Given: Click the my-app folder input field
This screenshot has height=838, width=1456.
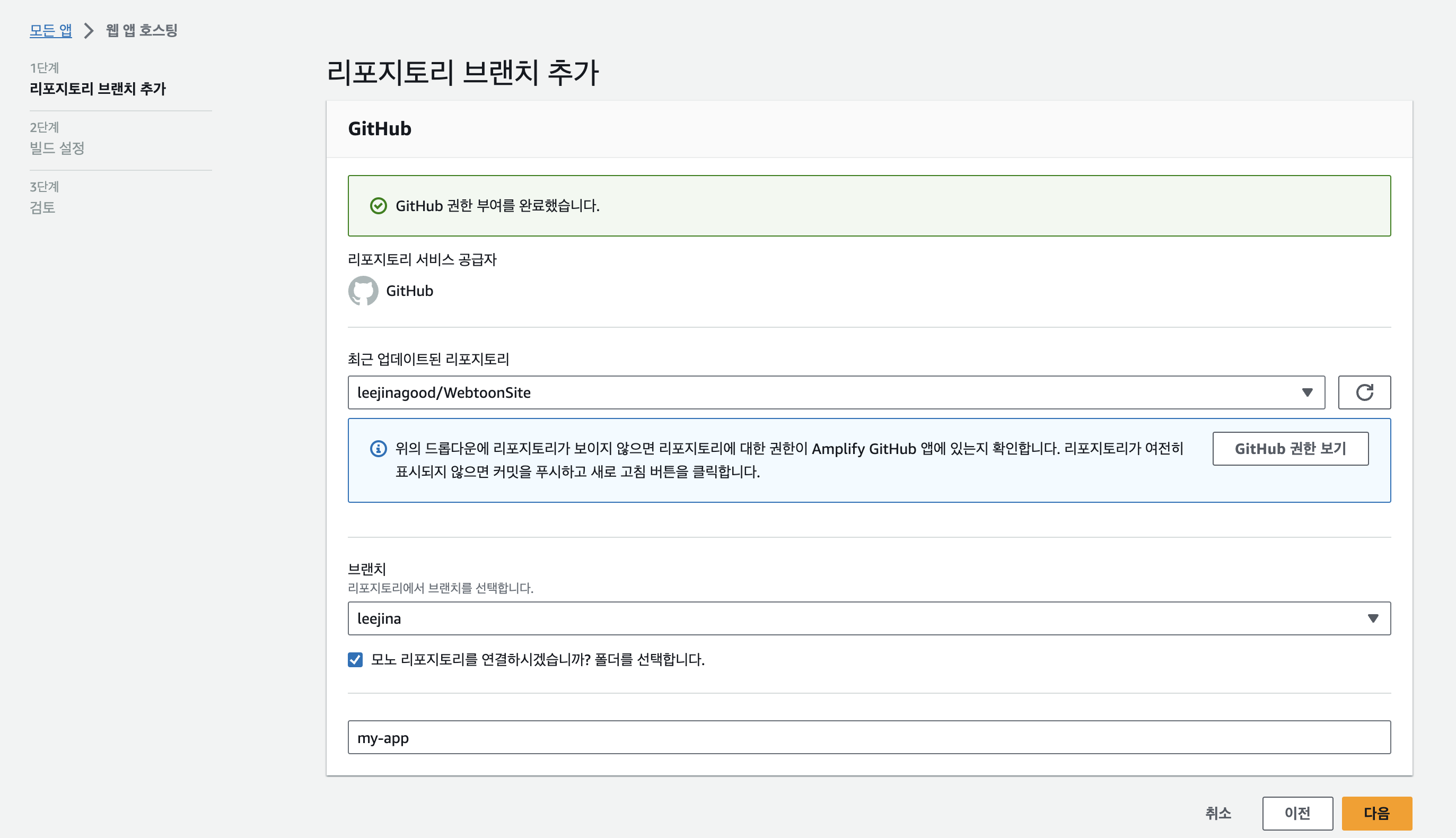Looking at the screenshot, I should (869, 737).
